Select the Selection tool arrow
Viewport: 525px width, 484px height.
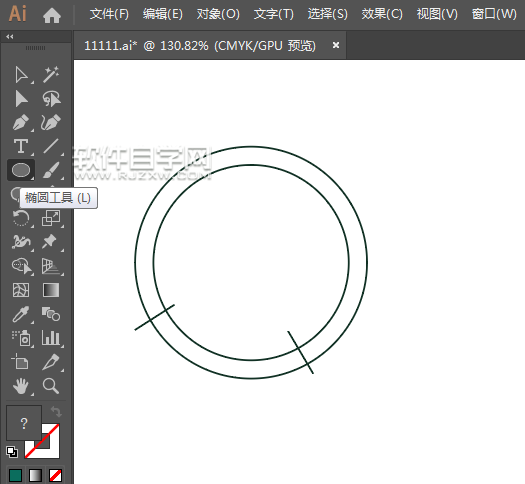pyautogui.click(x=21, y=75)
